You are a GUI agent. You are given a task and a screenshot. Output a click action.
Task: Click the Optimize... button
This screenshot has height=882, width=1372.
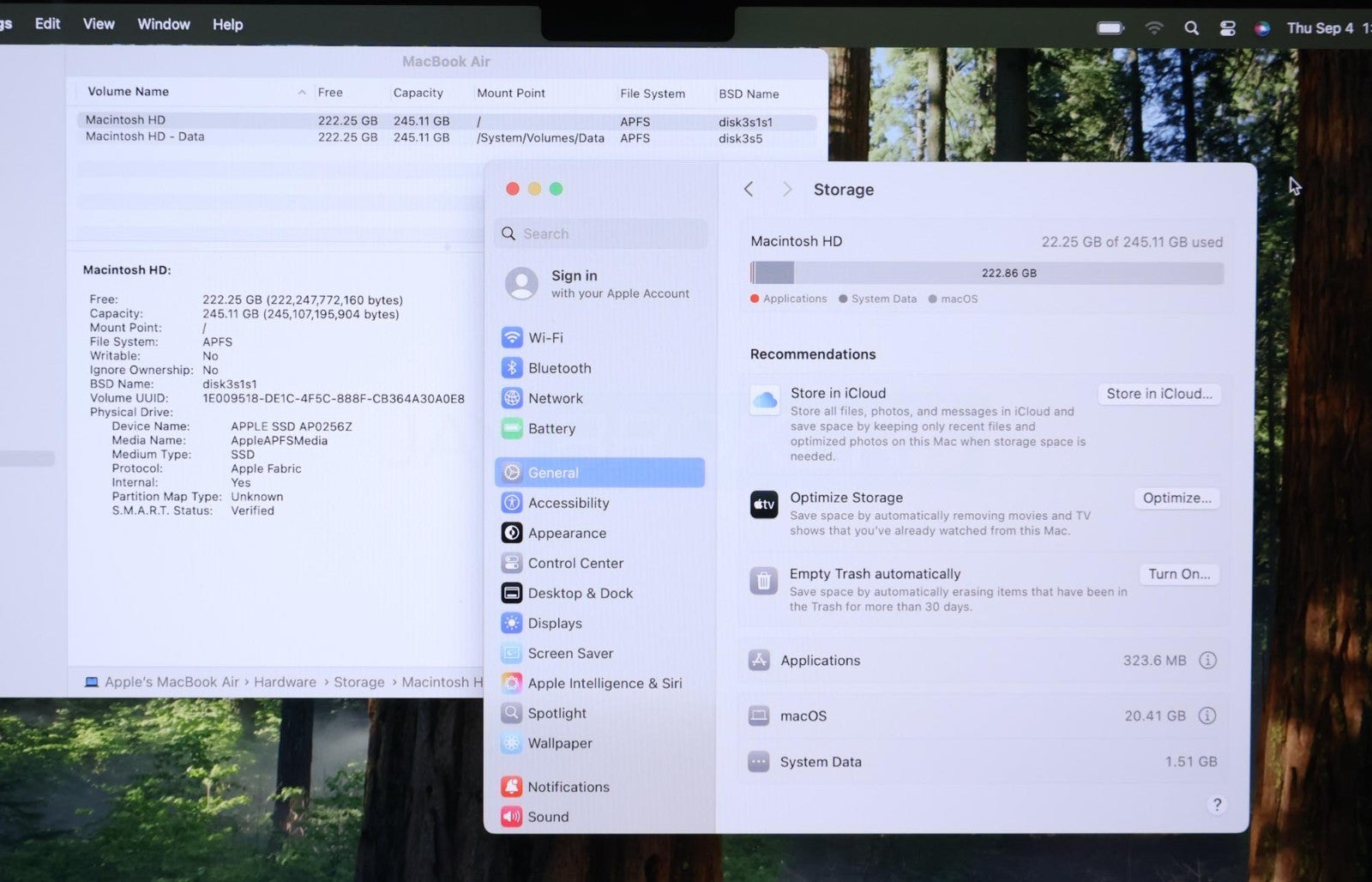coord(1176,498)
